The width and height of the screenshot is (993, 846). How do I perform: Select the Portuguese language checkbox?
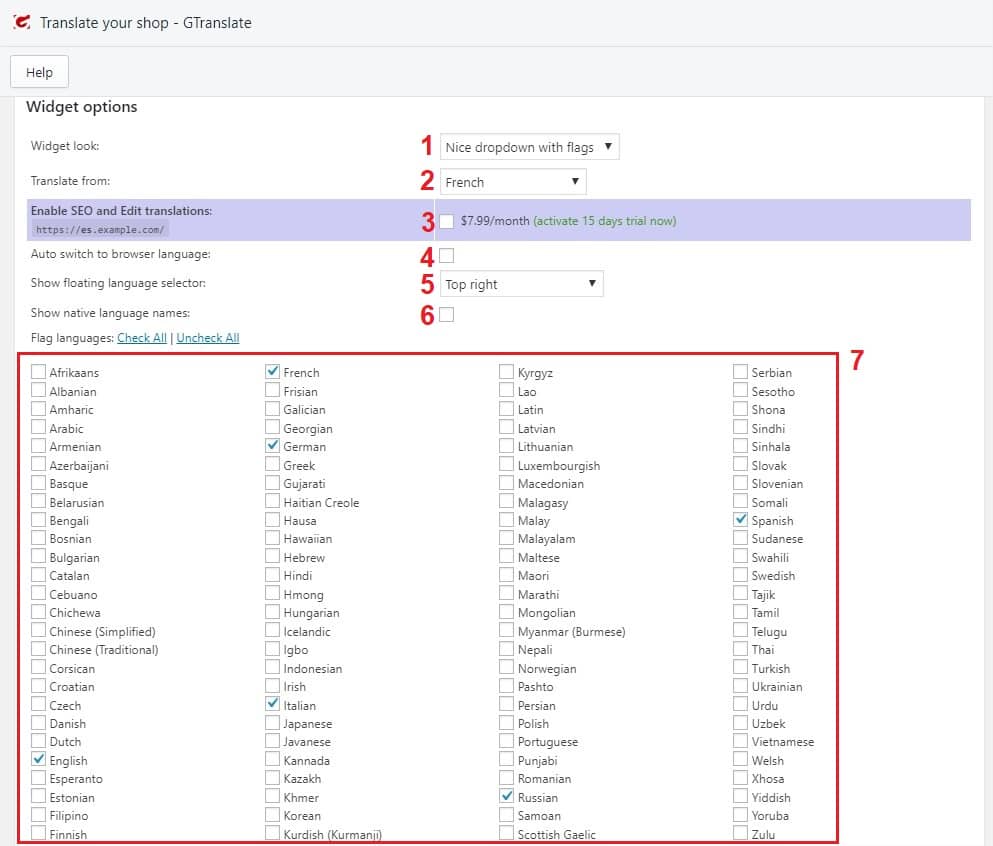click(x=507, y=742)
